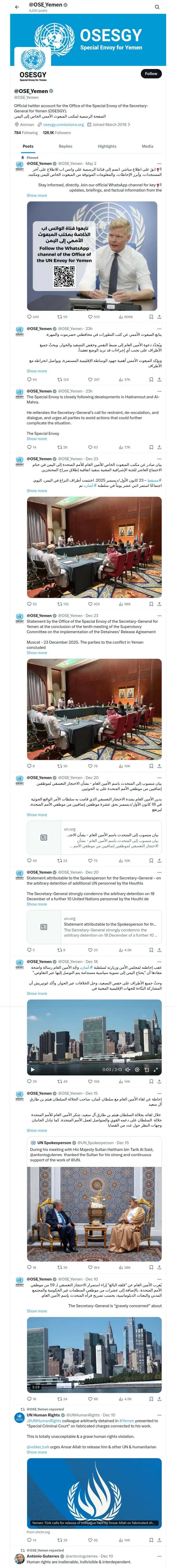Expand the Muscat 23 December post text
This screenshot has width=176, height=1568.
pos(37,653)
